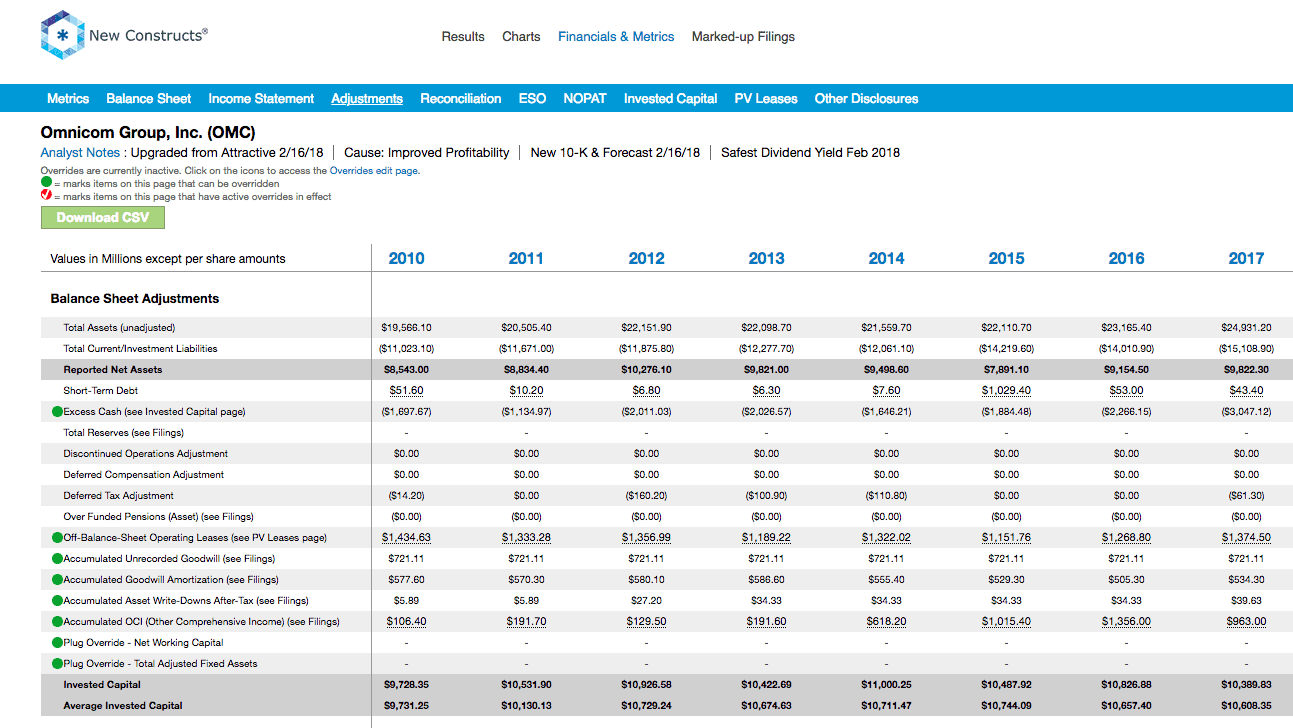Open Financials & Metrics navigation item

[x=616, y=37]
